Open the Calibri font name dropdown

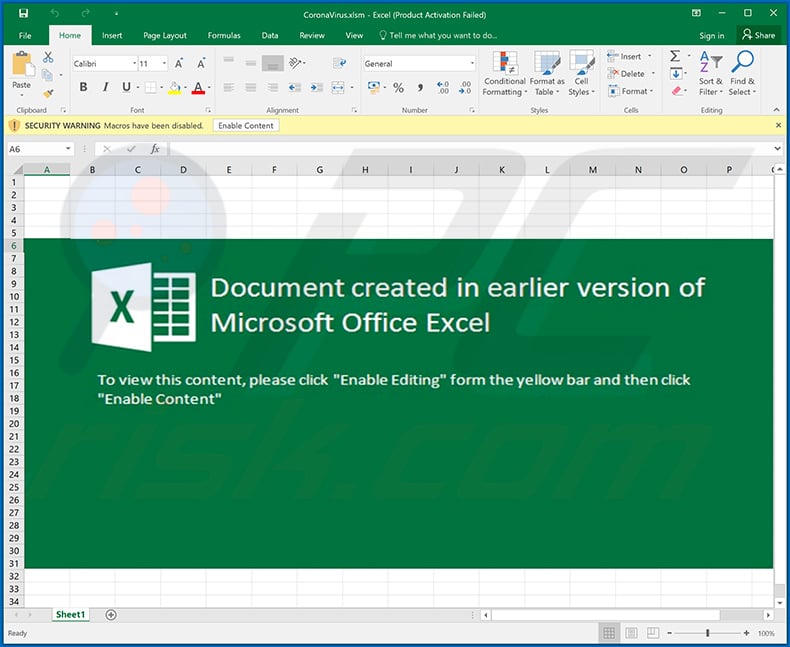[134, 63]
